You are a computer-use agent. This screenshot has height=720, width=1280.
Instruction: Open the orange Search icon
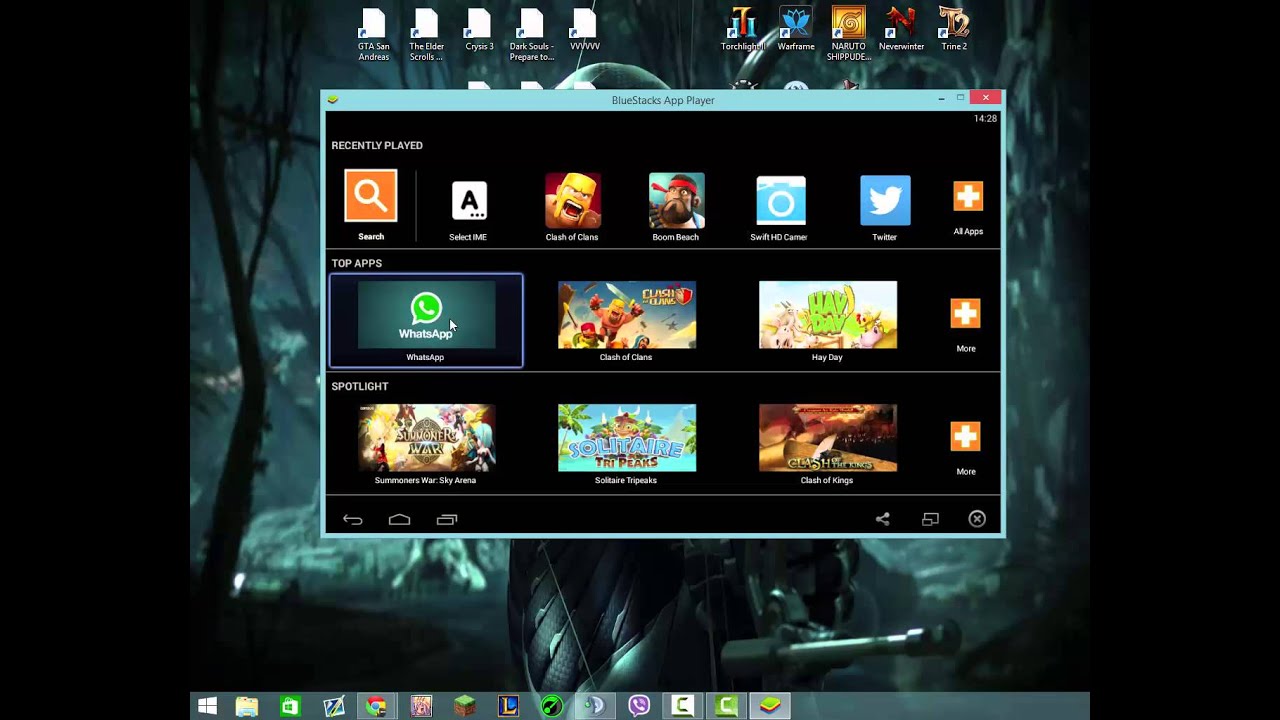click(371, 195)
